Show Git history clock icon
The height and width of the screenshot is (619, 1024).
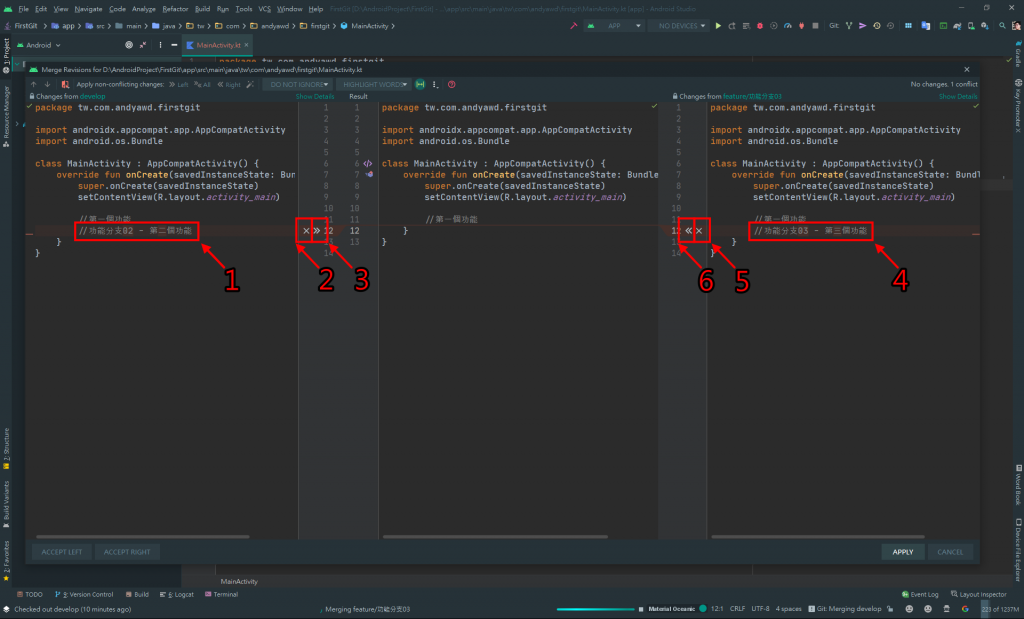point(876,26)
